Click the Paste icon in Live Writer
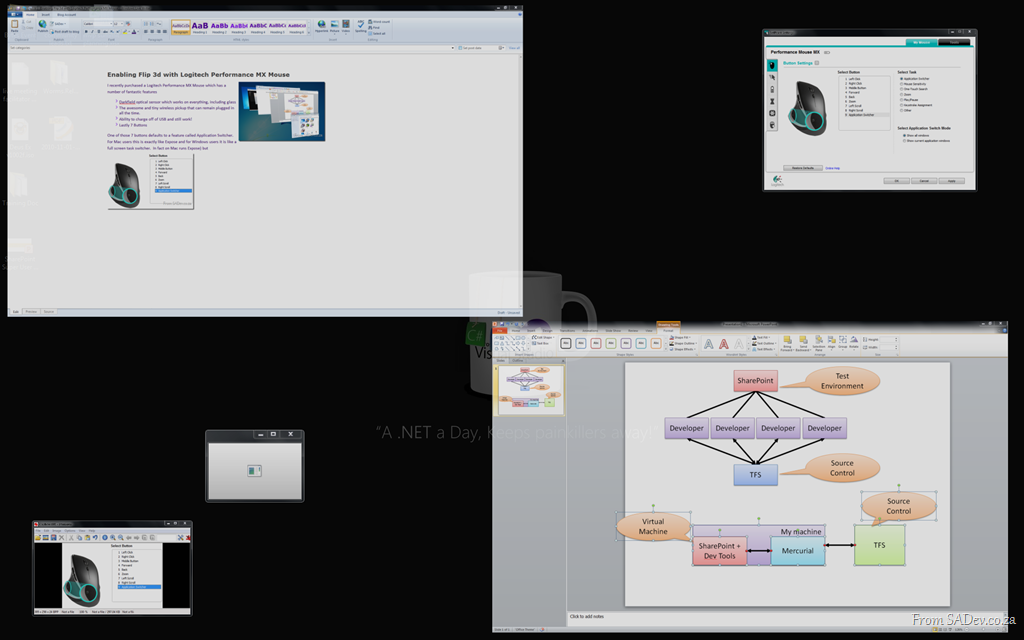1024x640 pixels. click(x=14, y=25)
